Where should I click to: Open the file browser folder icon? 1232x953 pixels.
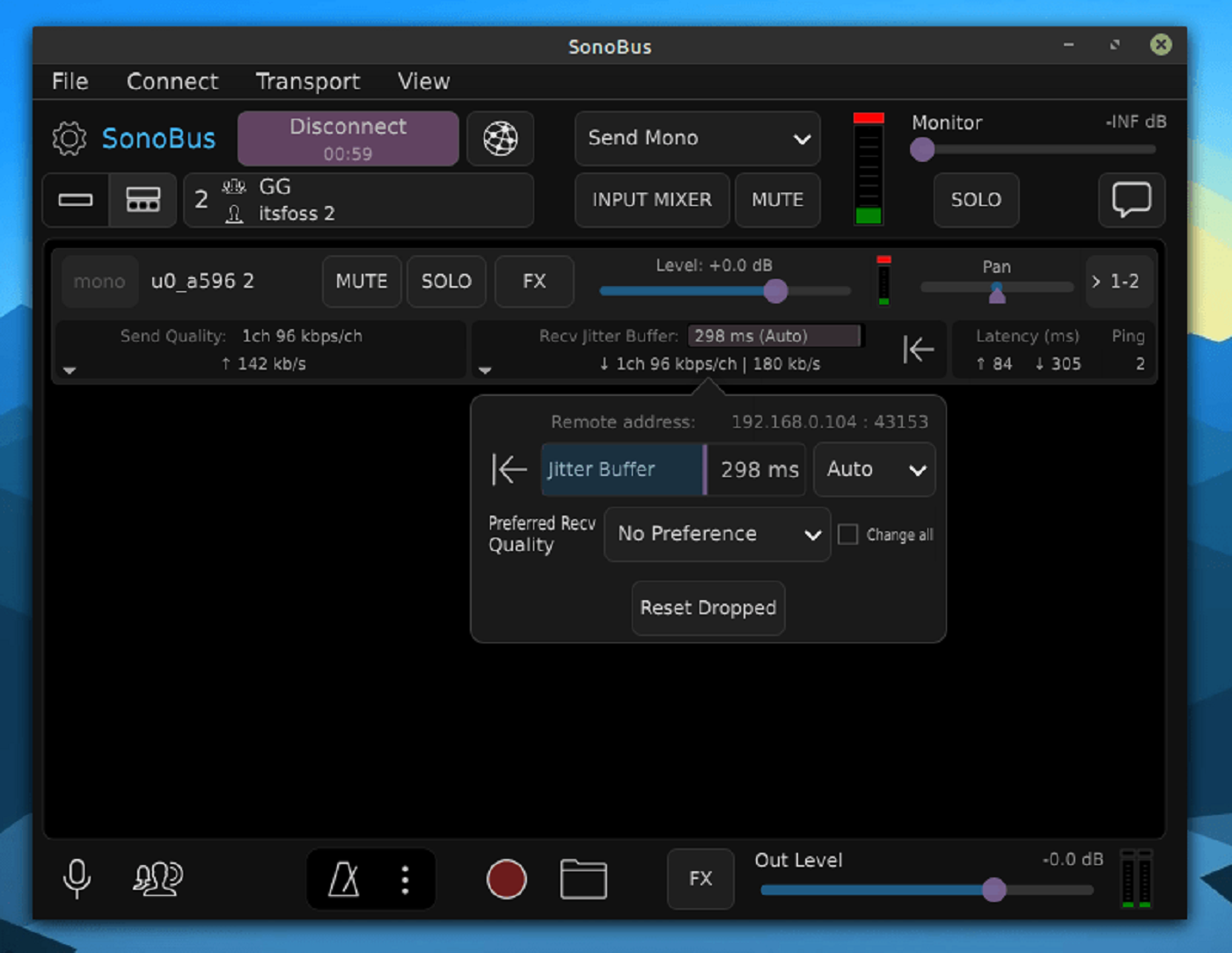pos(583,878)
